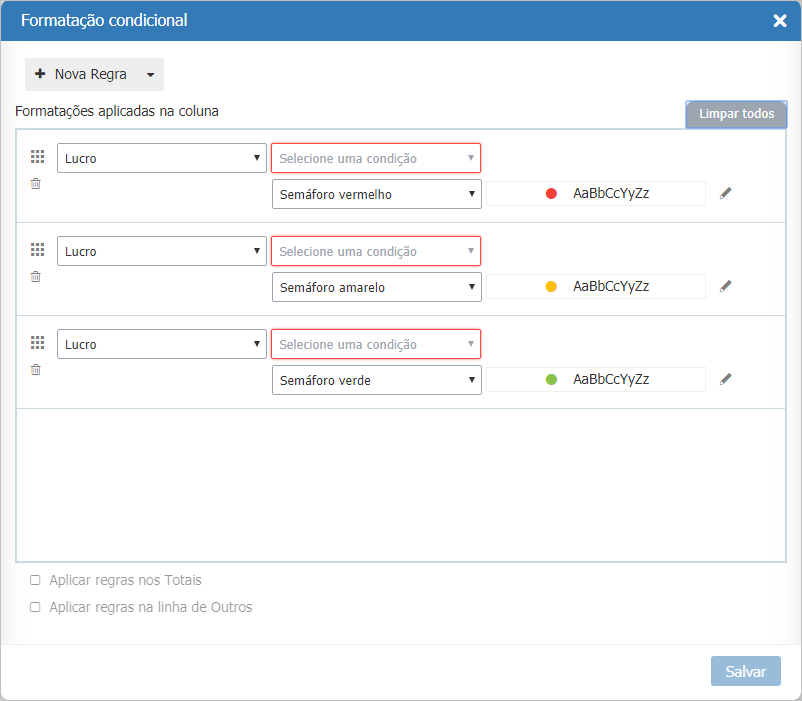Check 'Aplicar regras na linha de Outros'
This screenshot has width=802, height=701.
click(x=35, y=607)
